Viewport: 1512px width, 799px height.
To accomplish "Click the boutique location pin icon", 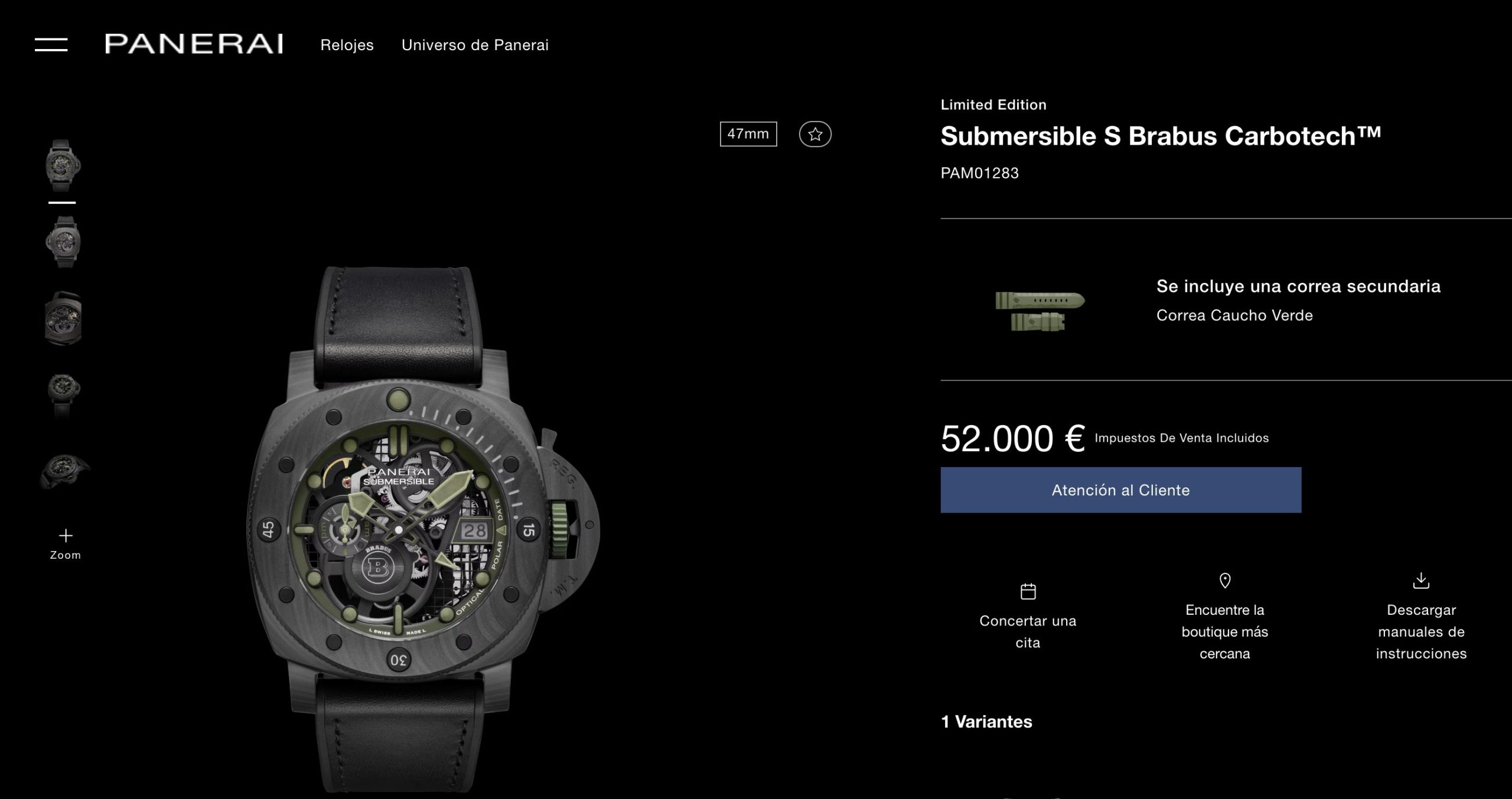I will point(1225,581).
